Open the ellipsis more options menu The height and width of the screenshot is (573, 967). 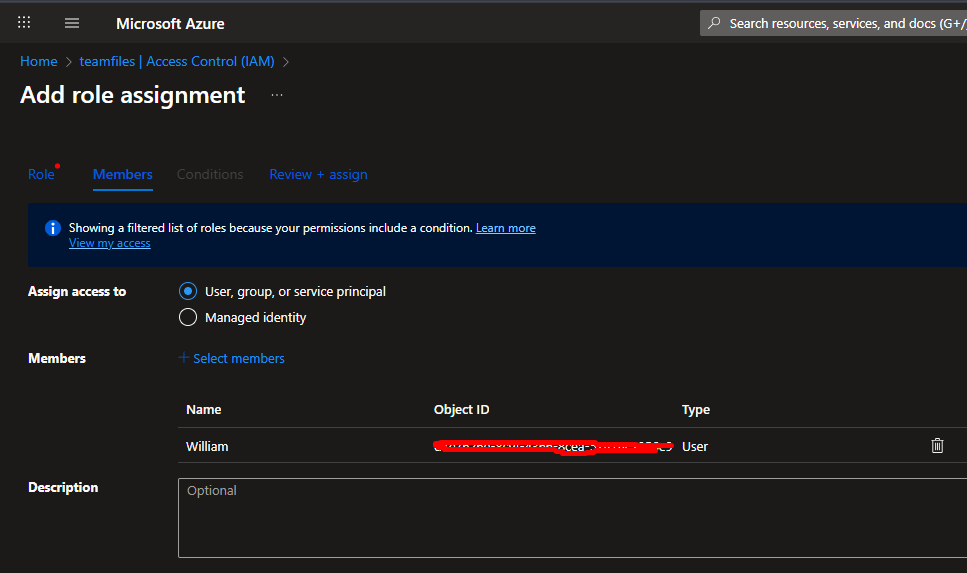277,95
